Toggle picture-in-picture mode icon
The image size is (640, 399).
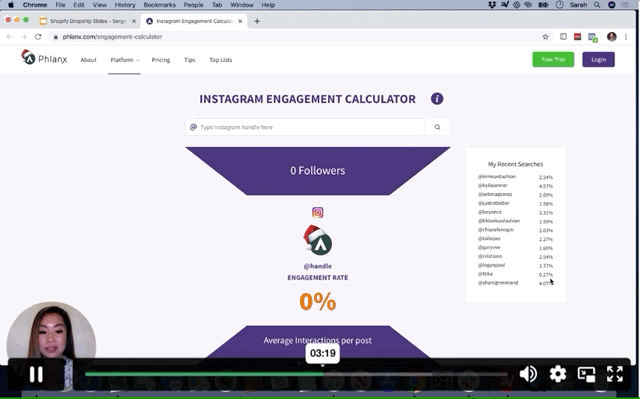pos(586,374)
